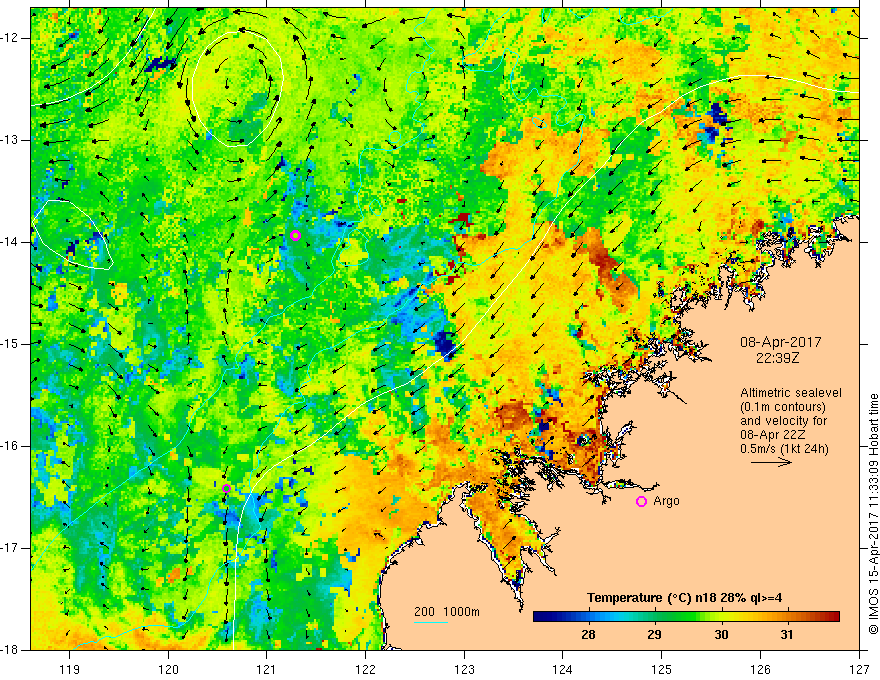Click the latitude axis label '-18'
880x680 pixels.
[x=10, y=650]
